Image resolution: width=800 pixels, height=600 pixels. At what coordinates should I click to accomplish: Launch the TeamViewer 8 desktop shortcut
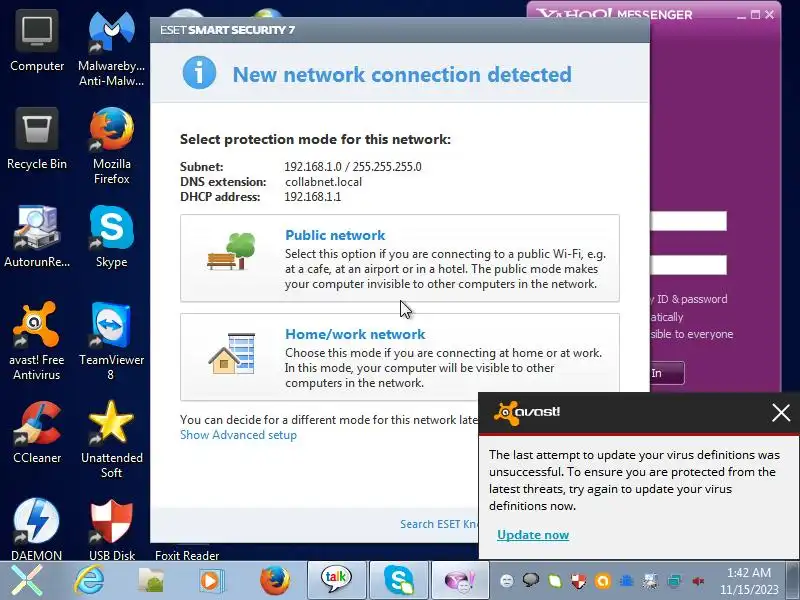pyautogui.click(x=111, y=341)
